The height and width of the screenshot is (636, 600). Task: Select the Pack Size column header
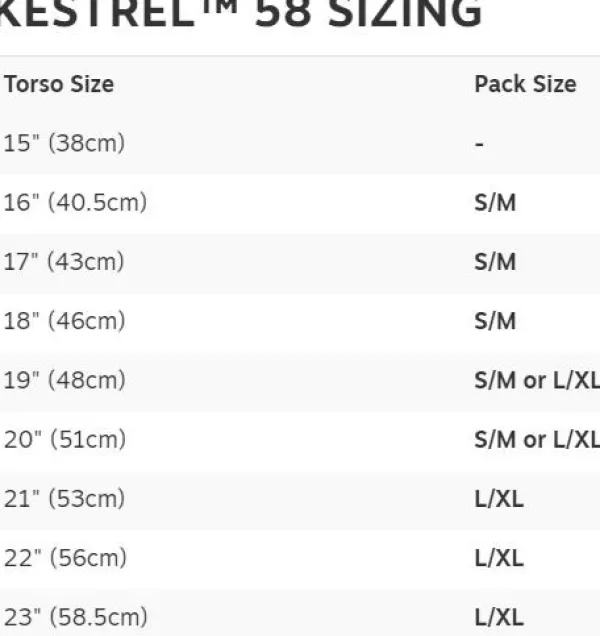(x=525, y=84)
